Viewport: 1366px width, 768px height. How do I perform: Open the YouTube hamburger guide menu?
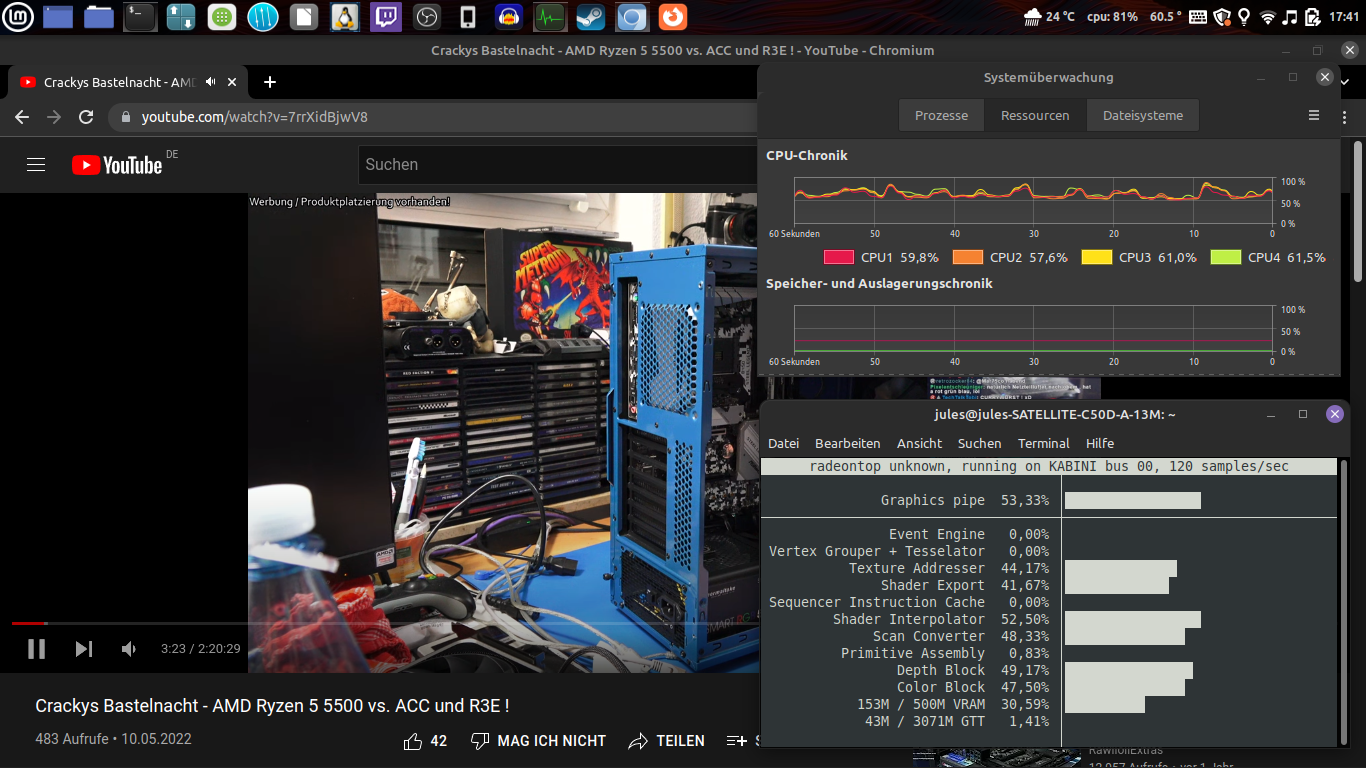[x=36, y=165]
